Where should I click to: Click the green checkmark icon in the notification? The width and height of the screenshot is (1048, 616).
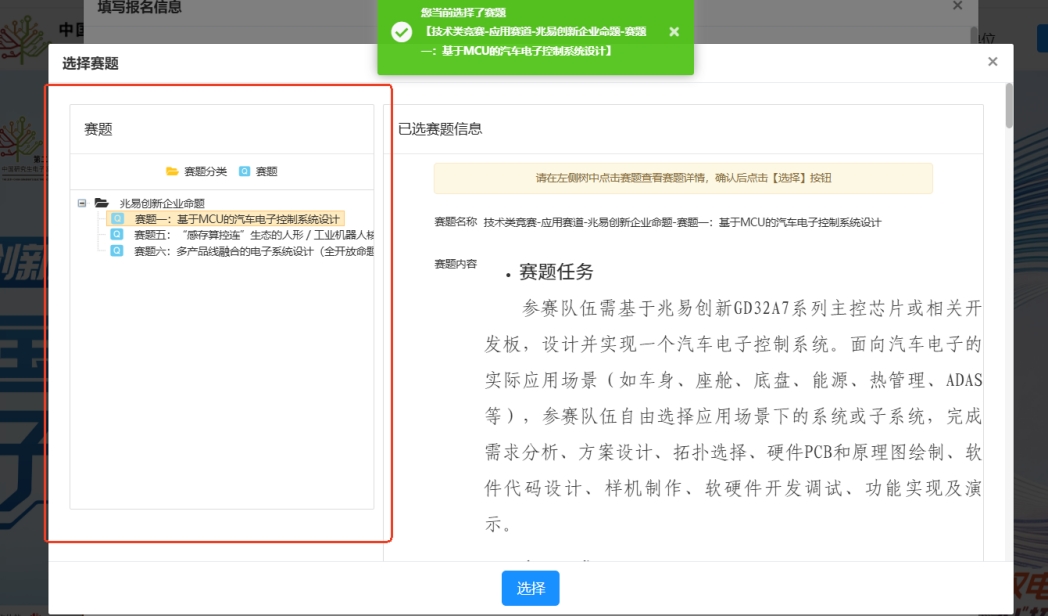click(x=401, y=32)
